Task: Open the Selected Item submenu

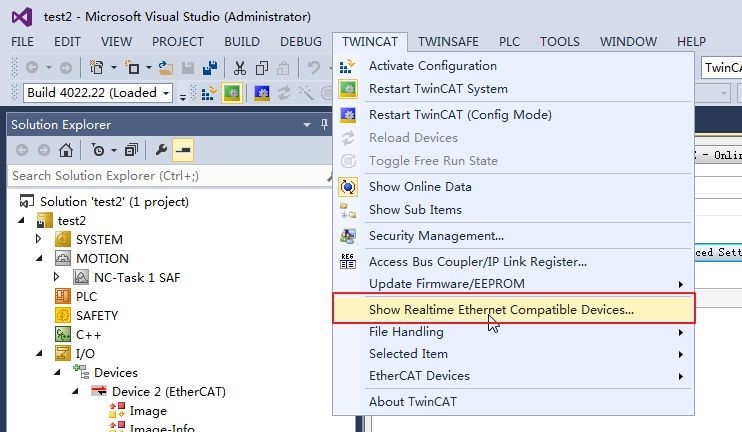Action: 513,354
